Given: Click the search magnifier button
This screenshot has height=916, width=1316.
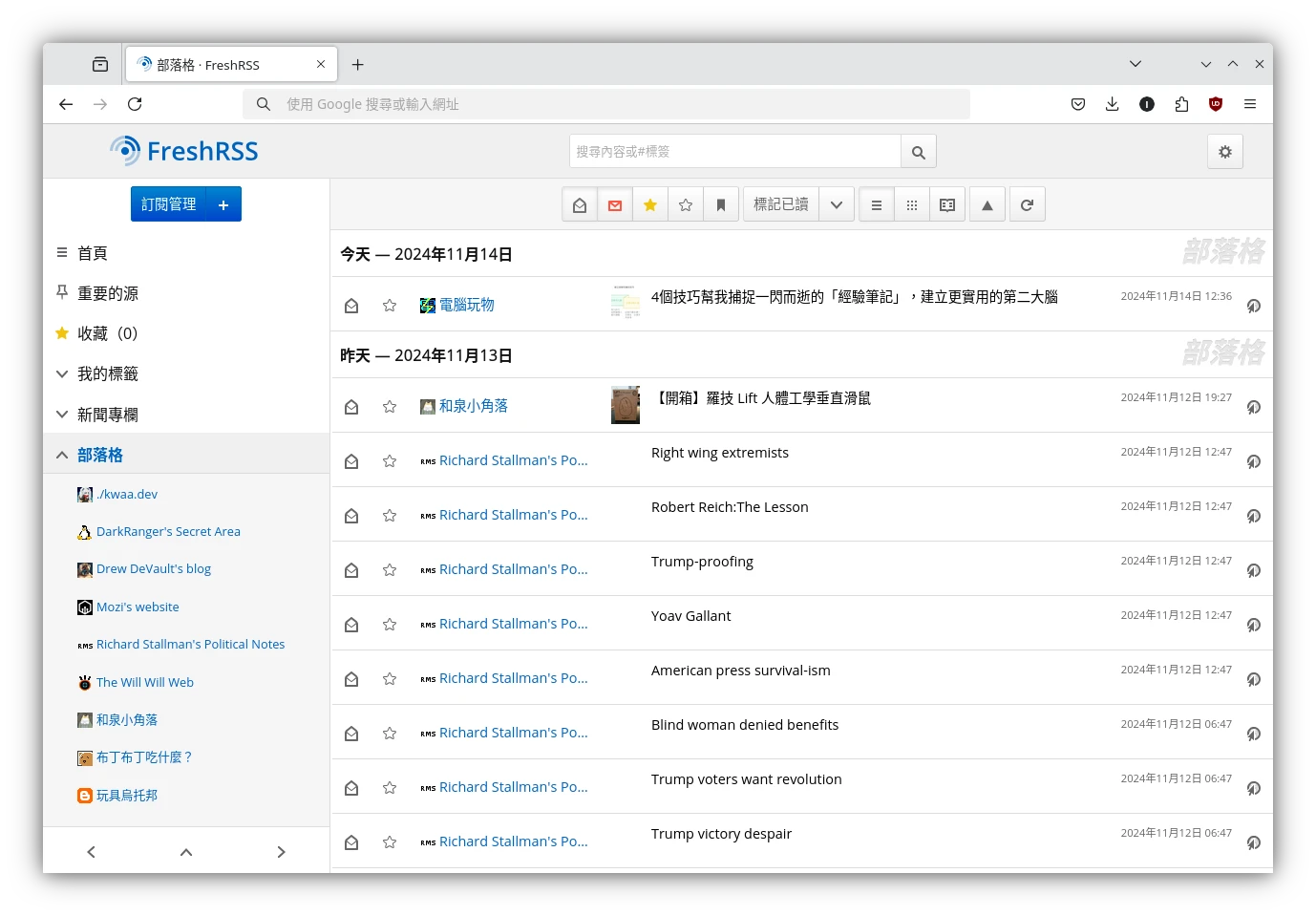Looking at the screenshot, I should [x=918, y=152].
